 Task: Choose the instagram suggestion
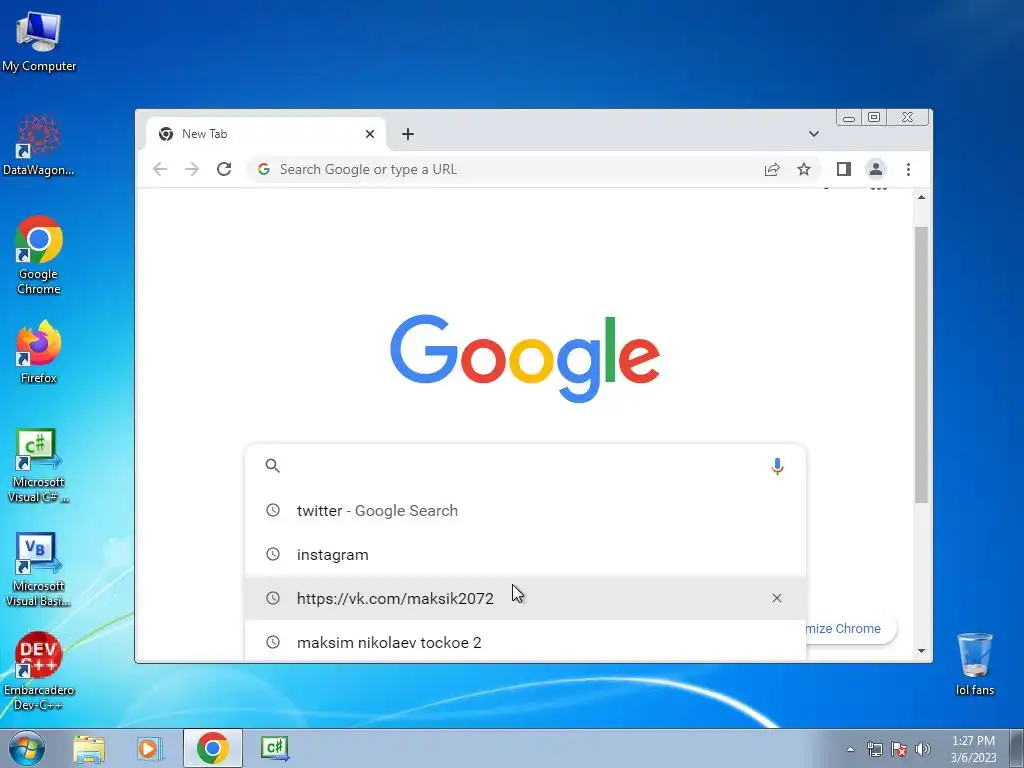point(526,554)
